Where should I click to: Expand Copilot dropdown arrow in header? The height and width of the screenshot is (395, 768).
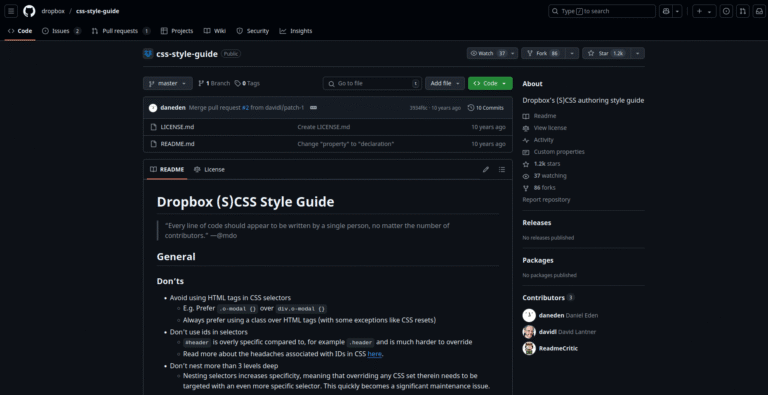[677, 11]
